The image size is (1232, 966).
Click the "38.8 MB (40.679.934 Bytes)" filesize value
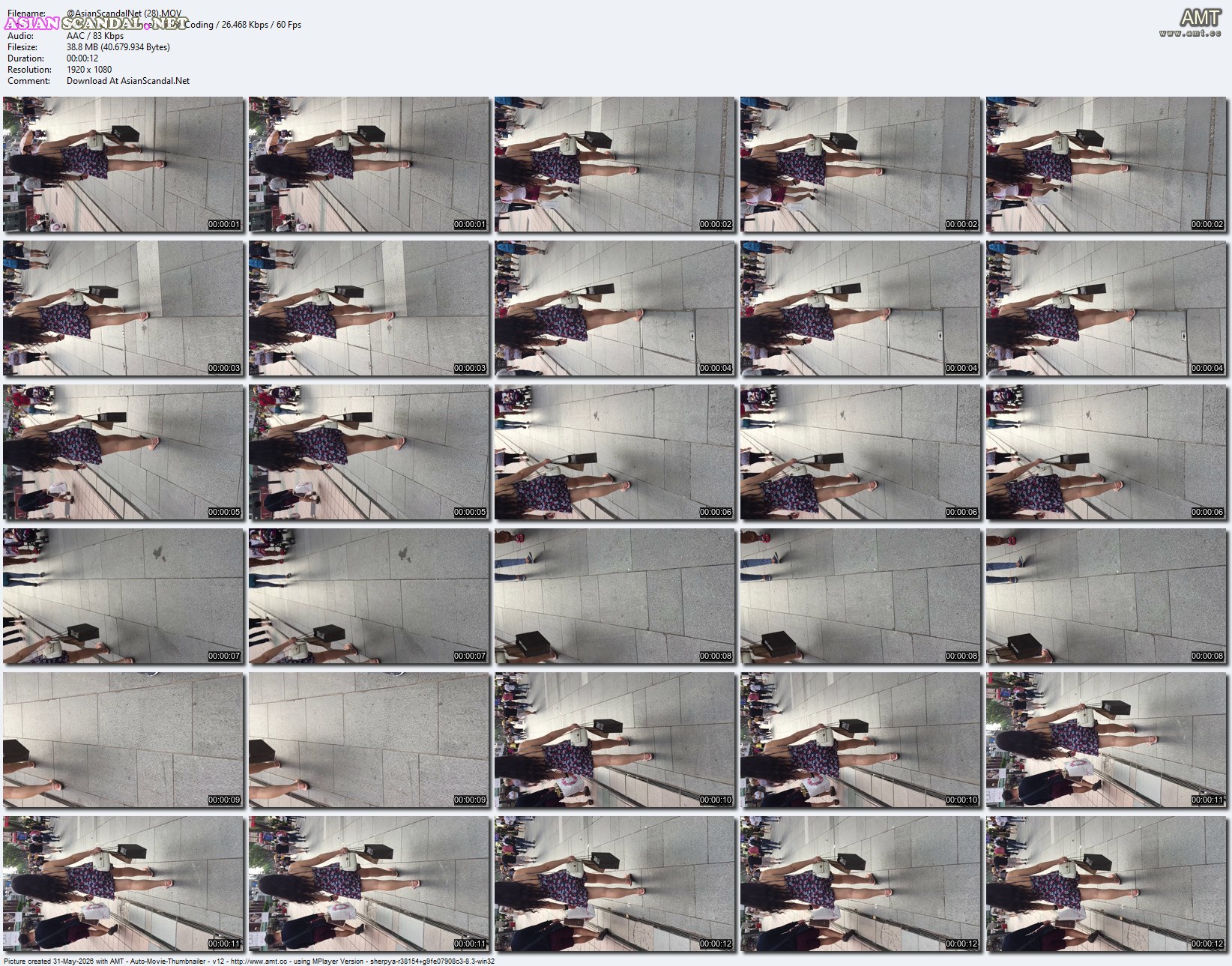118,47
